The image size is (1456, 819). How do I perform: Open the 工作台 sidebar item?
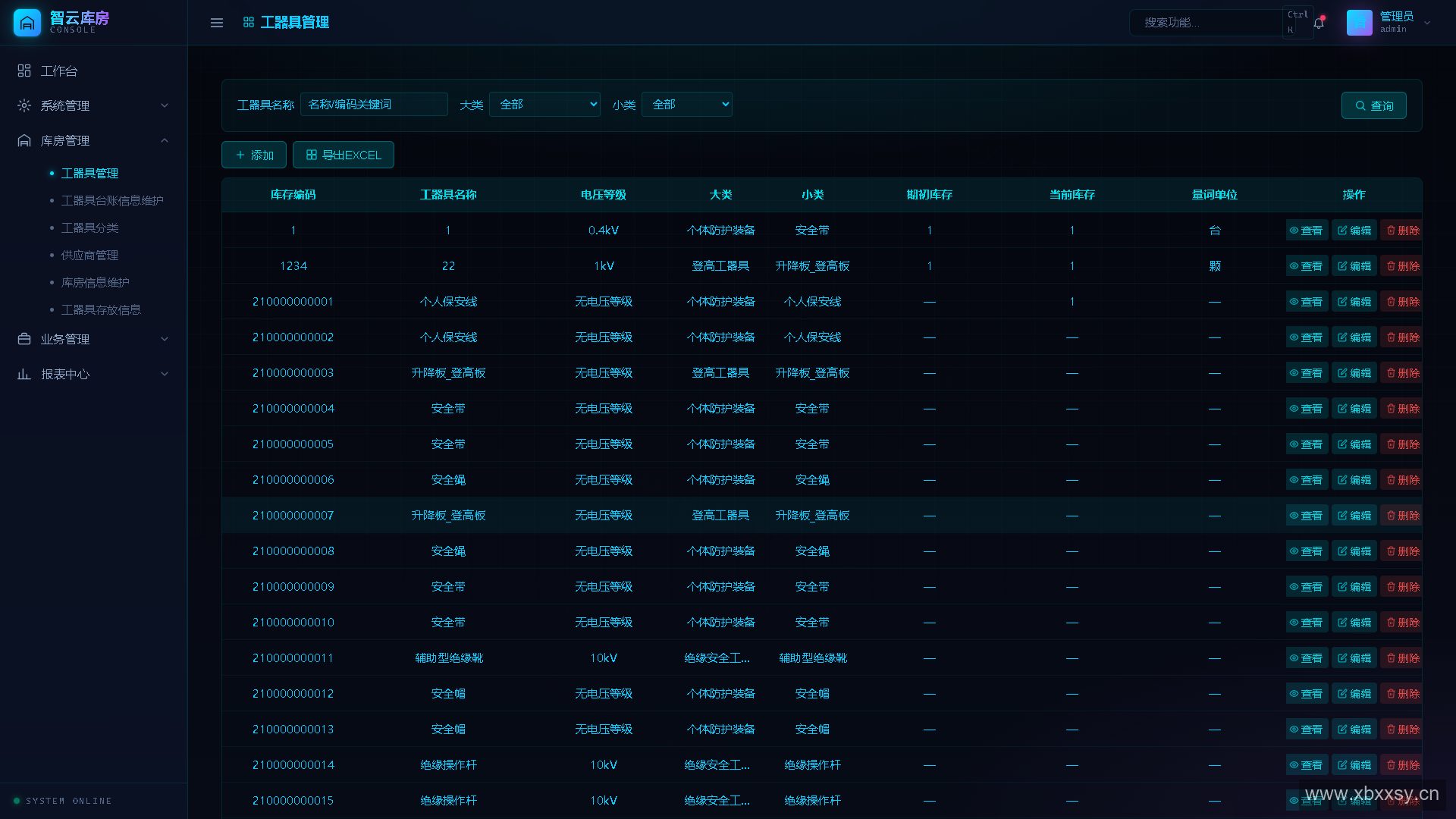pyautogui.click(x=93, y=71)
